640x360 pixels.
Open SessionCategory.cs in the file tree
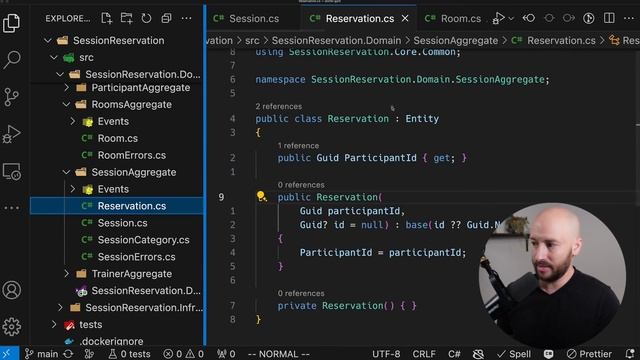click(143, 240)
